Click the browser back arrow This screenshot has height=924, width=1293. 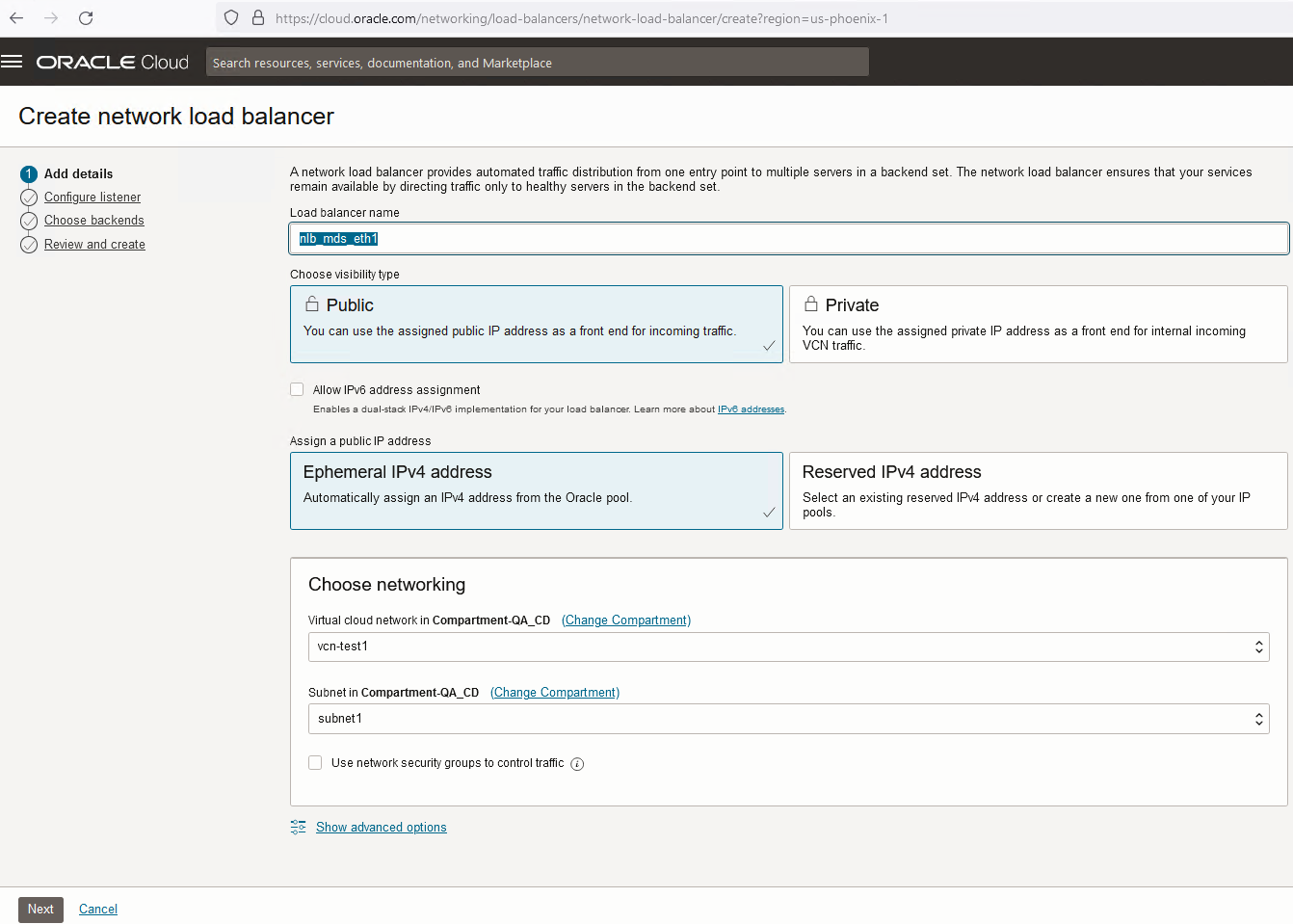(x=16, y=18)
